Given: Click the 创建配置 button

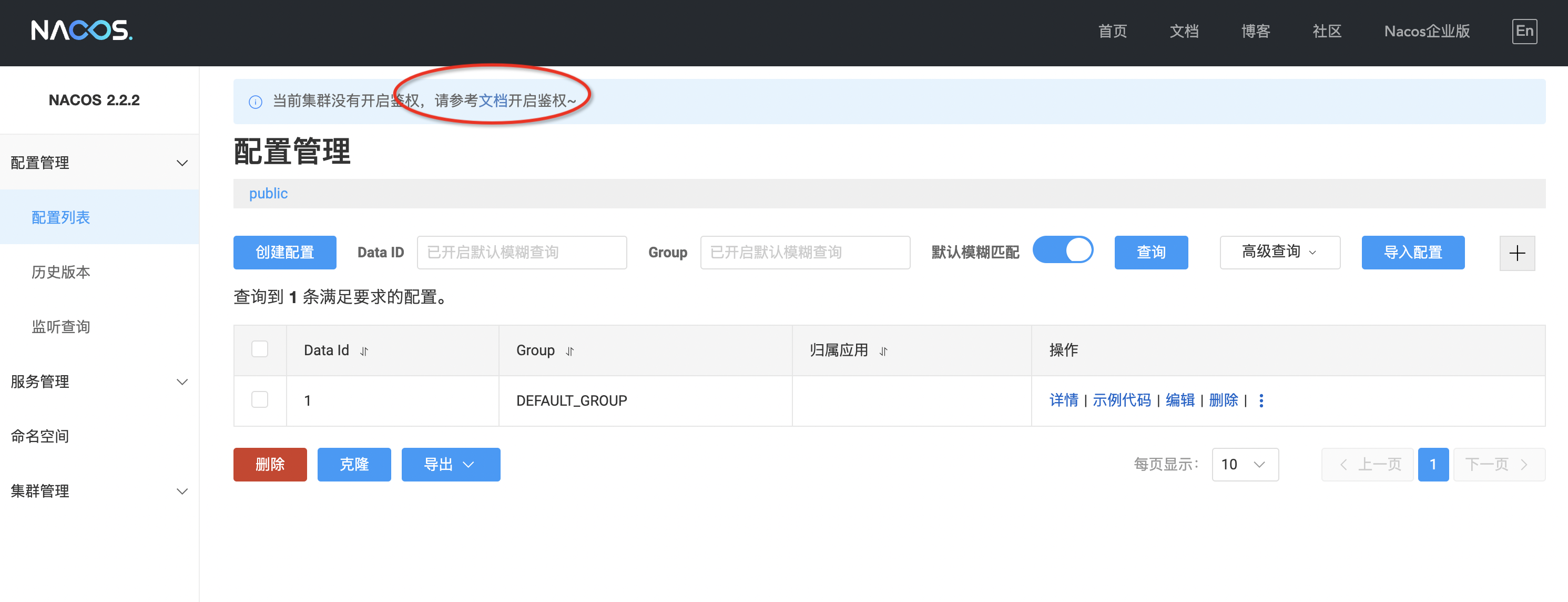Looking at the screenshot, I should 284,252.
